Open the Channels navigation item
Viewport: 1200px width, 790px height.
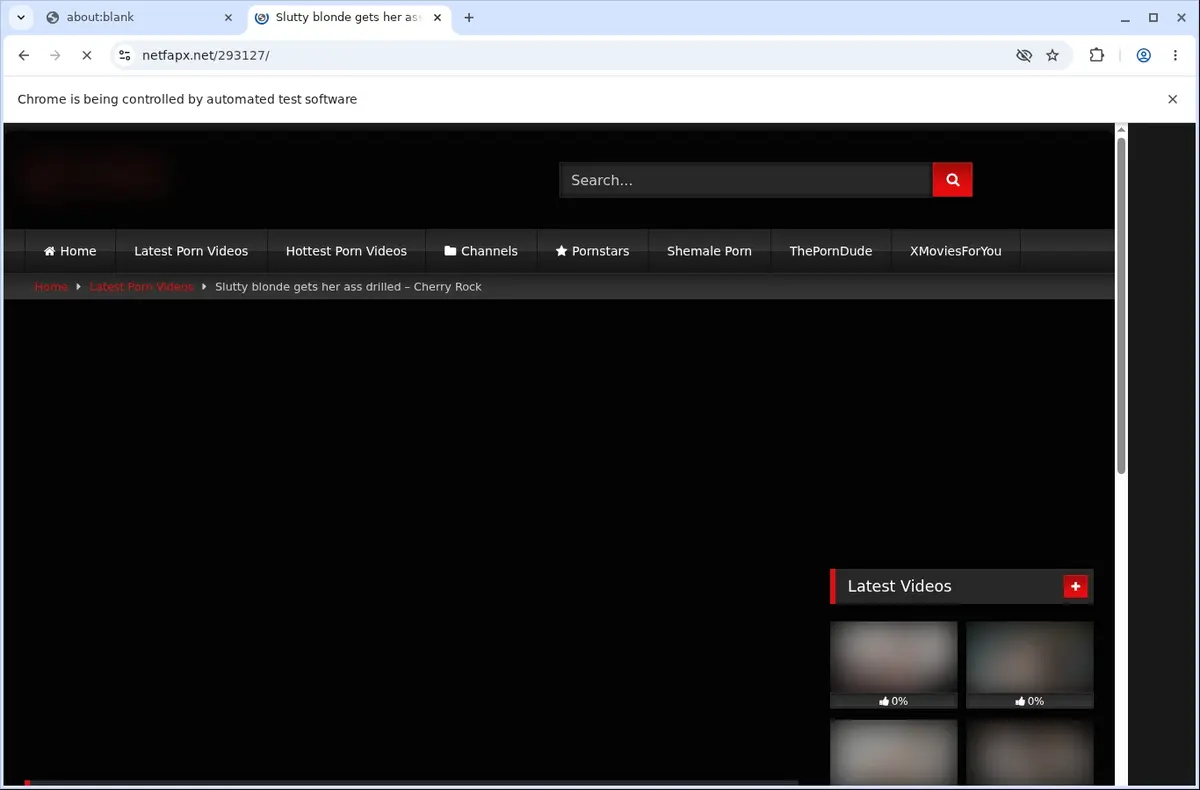[x=481, y=251]
